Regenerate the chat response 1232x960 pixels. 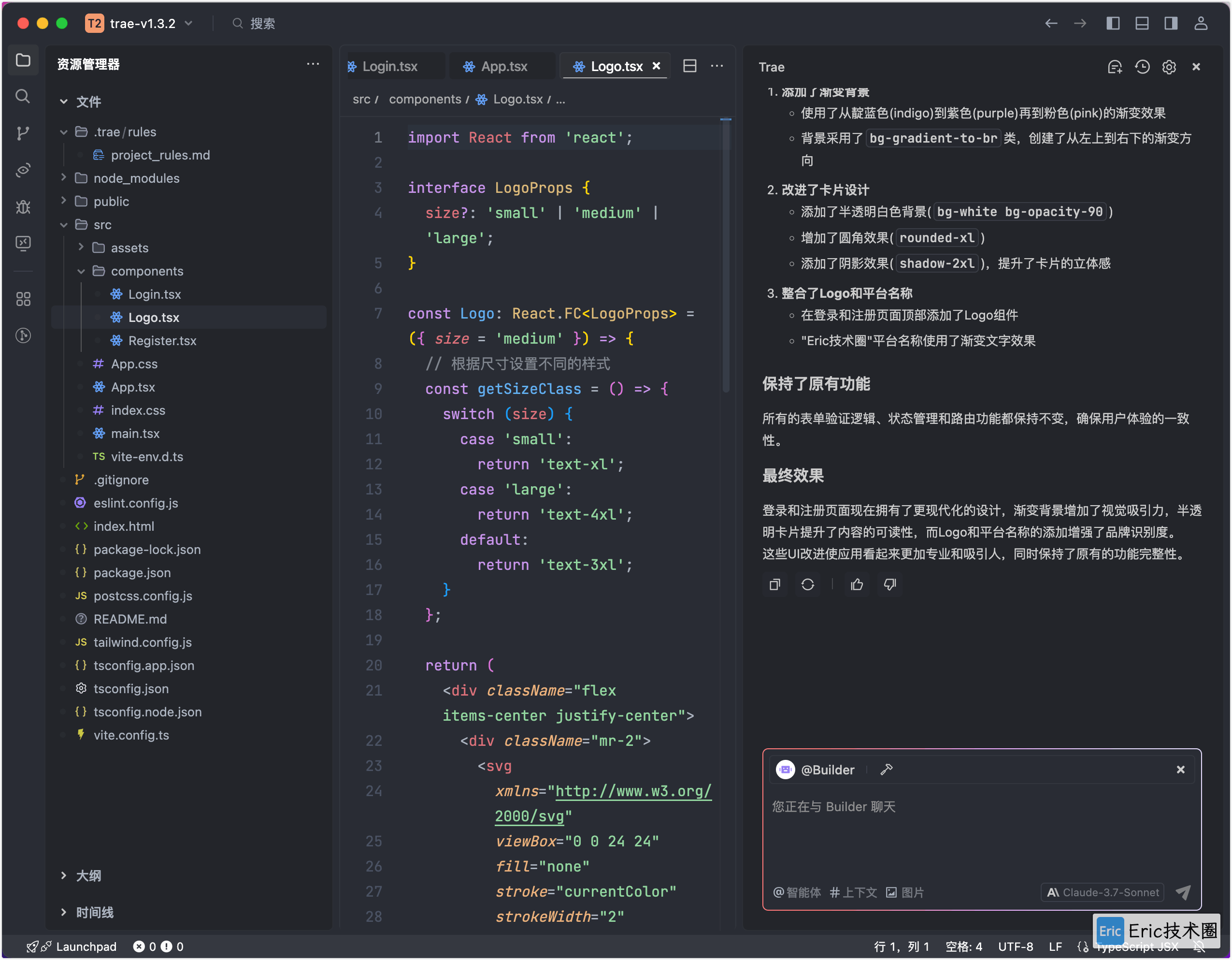click(x=808, y=585)
